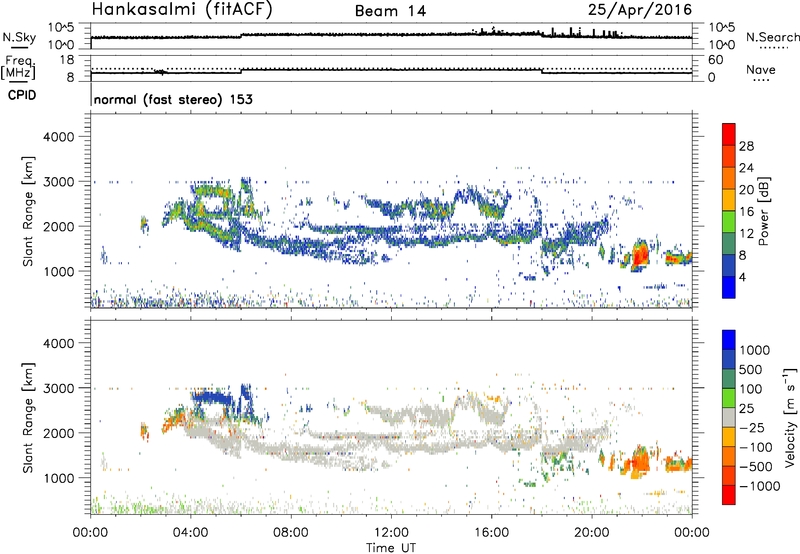
Task: Click the '04:00' time tick label
Action: 190,533
